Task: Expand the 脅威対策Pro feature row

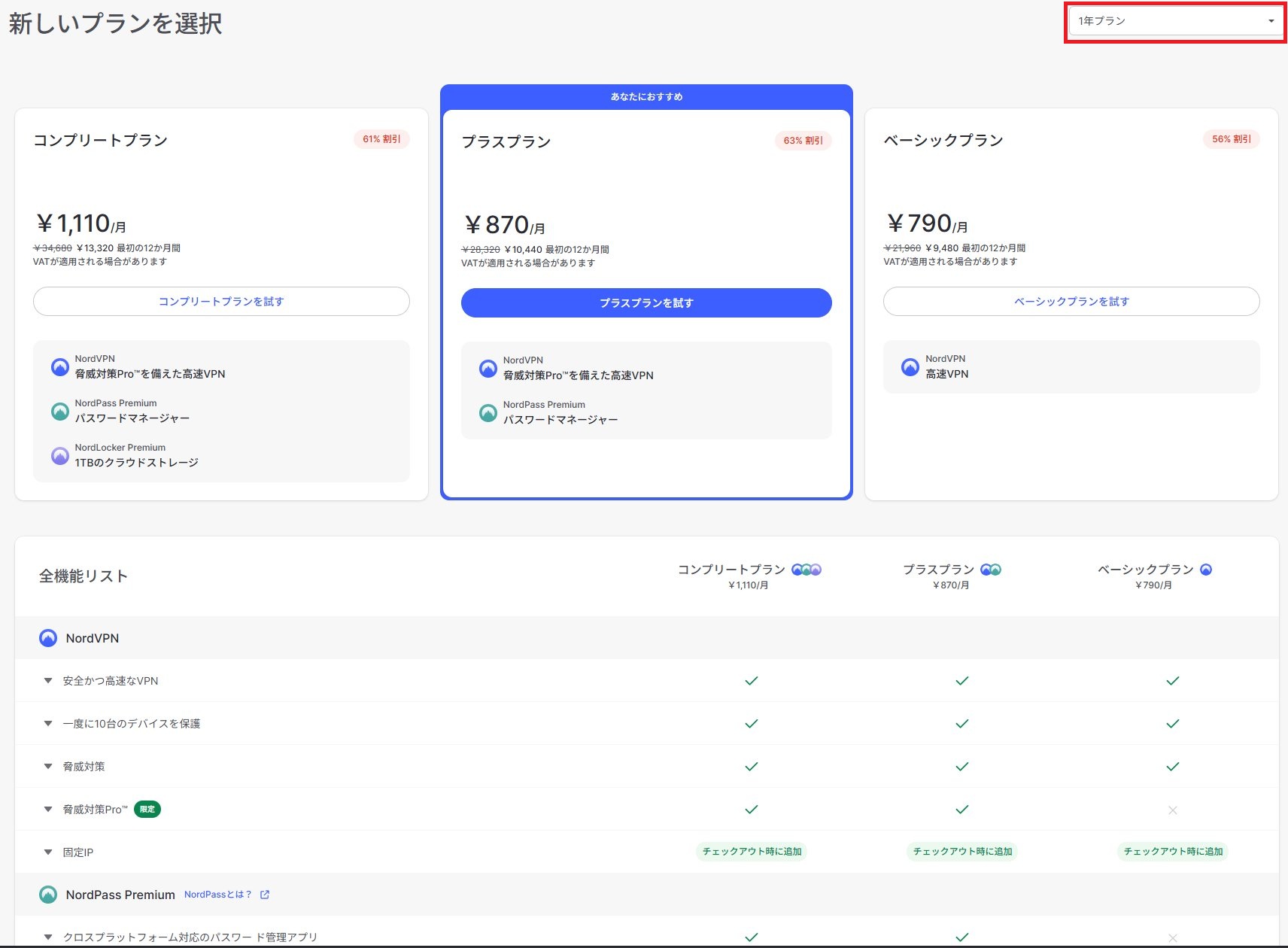Action: pyautogui.click(x=48, y=810)
